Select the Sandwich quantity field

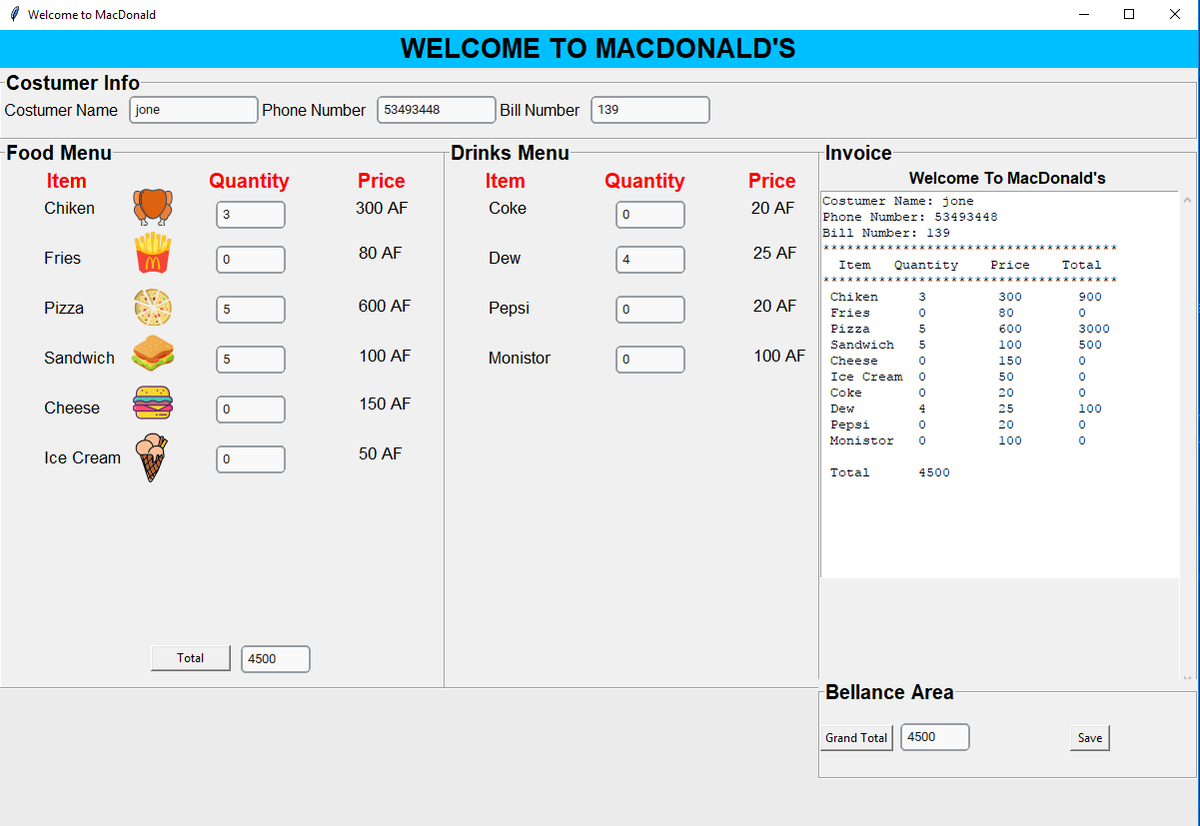(x=251, y=360)
